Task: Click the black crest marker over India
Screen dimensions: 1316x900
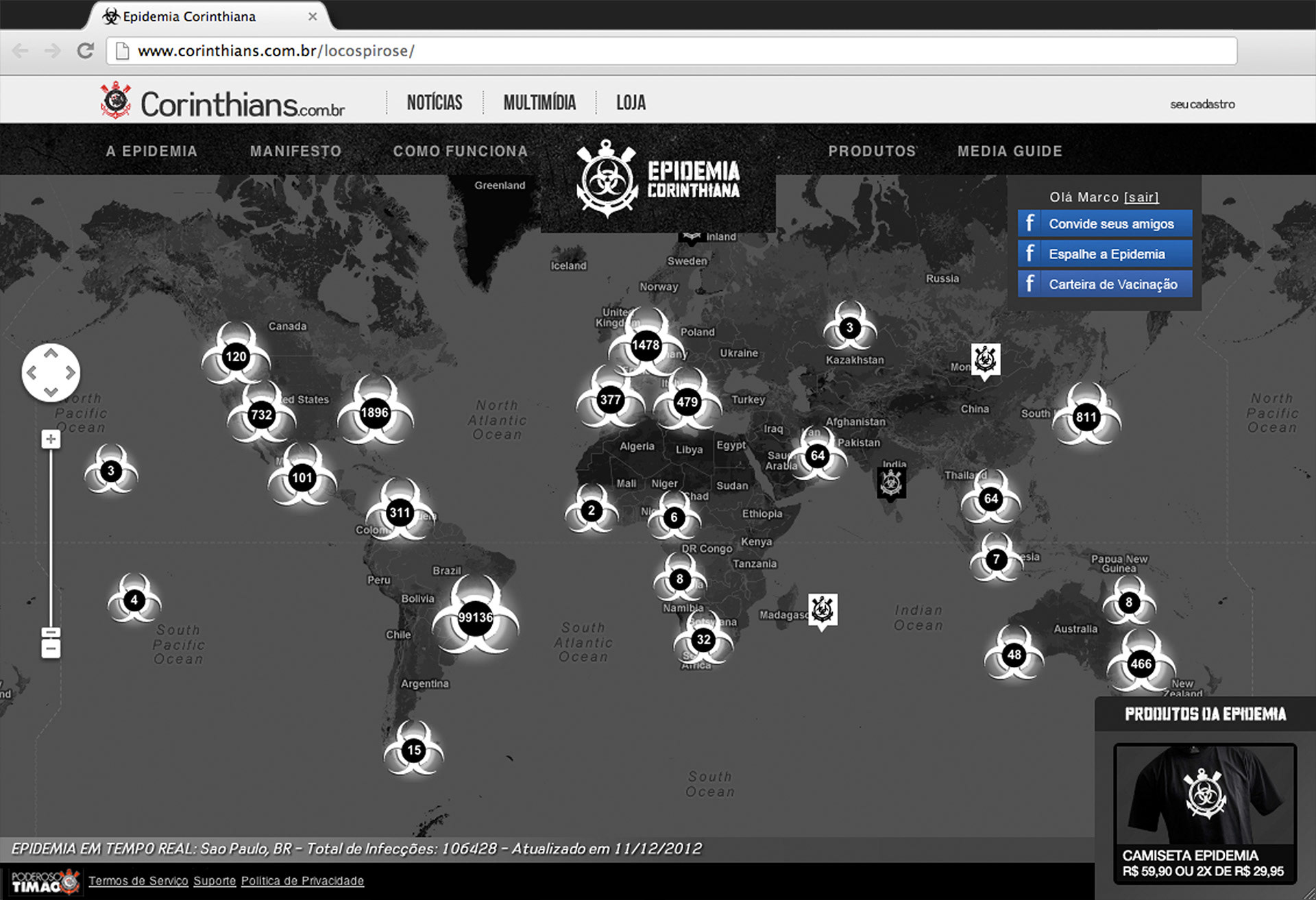Action: coord(891,483)
